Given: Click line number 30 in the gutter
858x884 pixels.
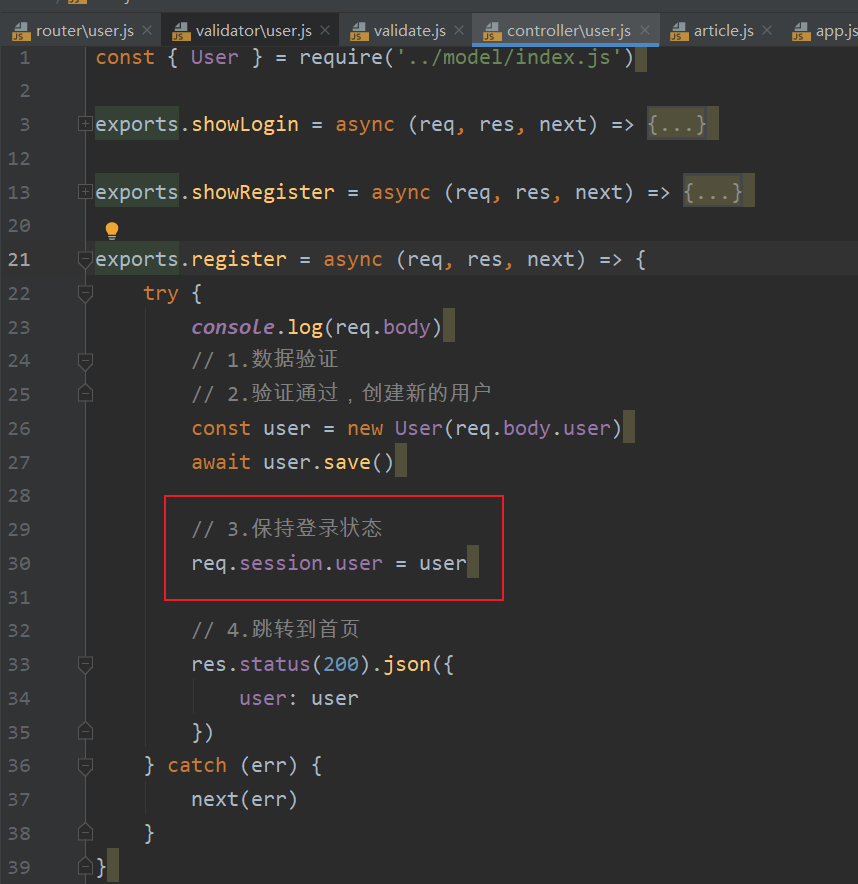Looking at the screenshot, I should (19, 563).
